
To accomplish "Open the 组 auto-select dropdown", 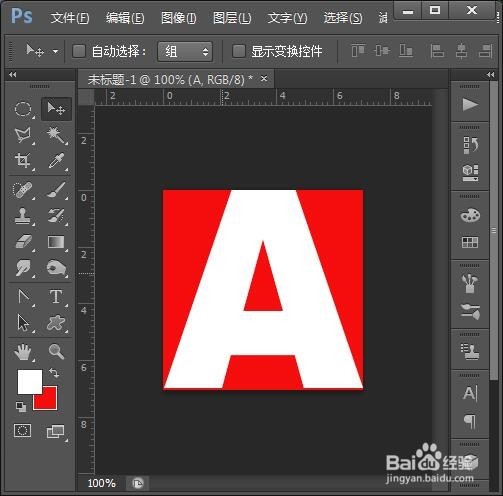I will (x=185, y=52).
